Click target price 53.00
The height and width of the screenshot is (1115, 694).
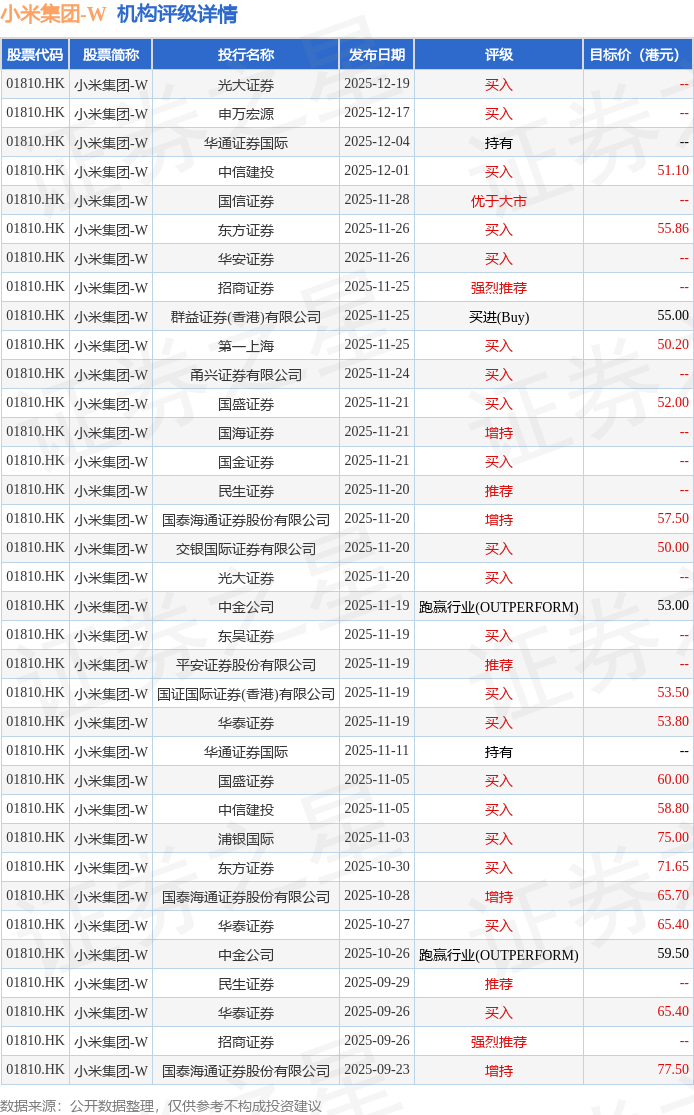click(673, 606)
